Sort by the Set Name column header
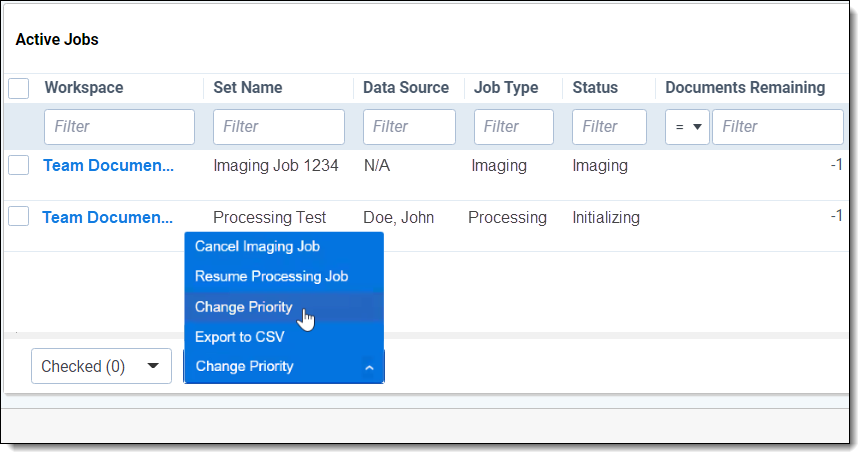This screenshot has width=858, height=452. coord(248,88)
